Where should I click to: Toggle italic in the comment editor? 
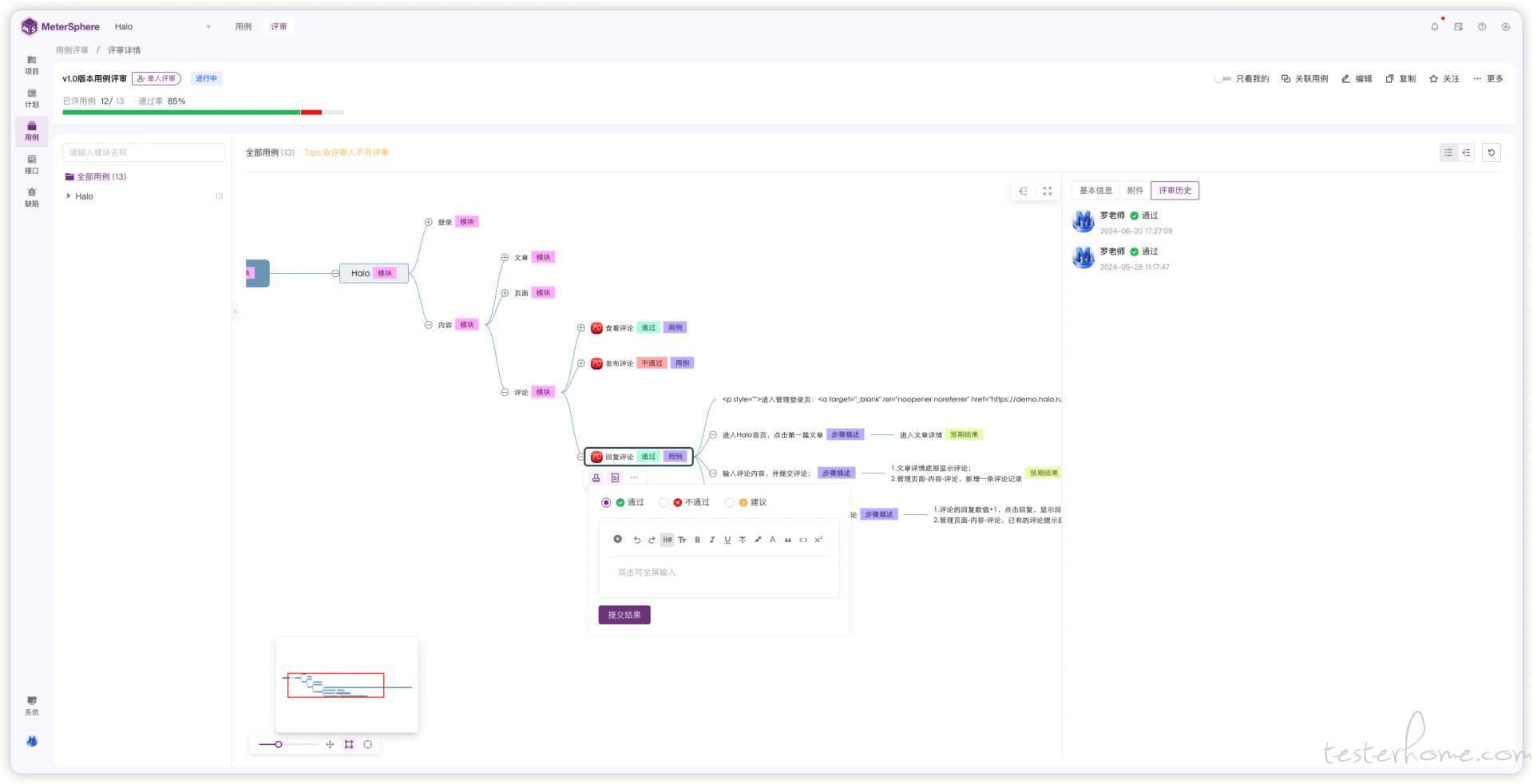[x=712, y=540]
